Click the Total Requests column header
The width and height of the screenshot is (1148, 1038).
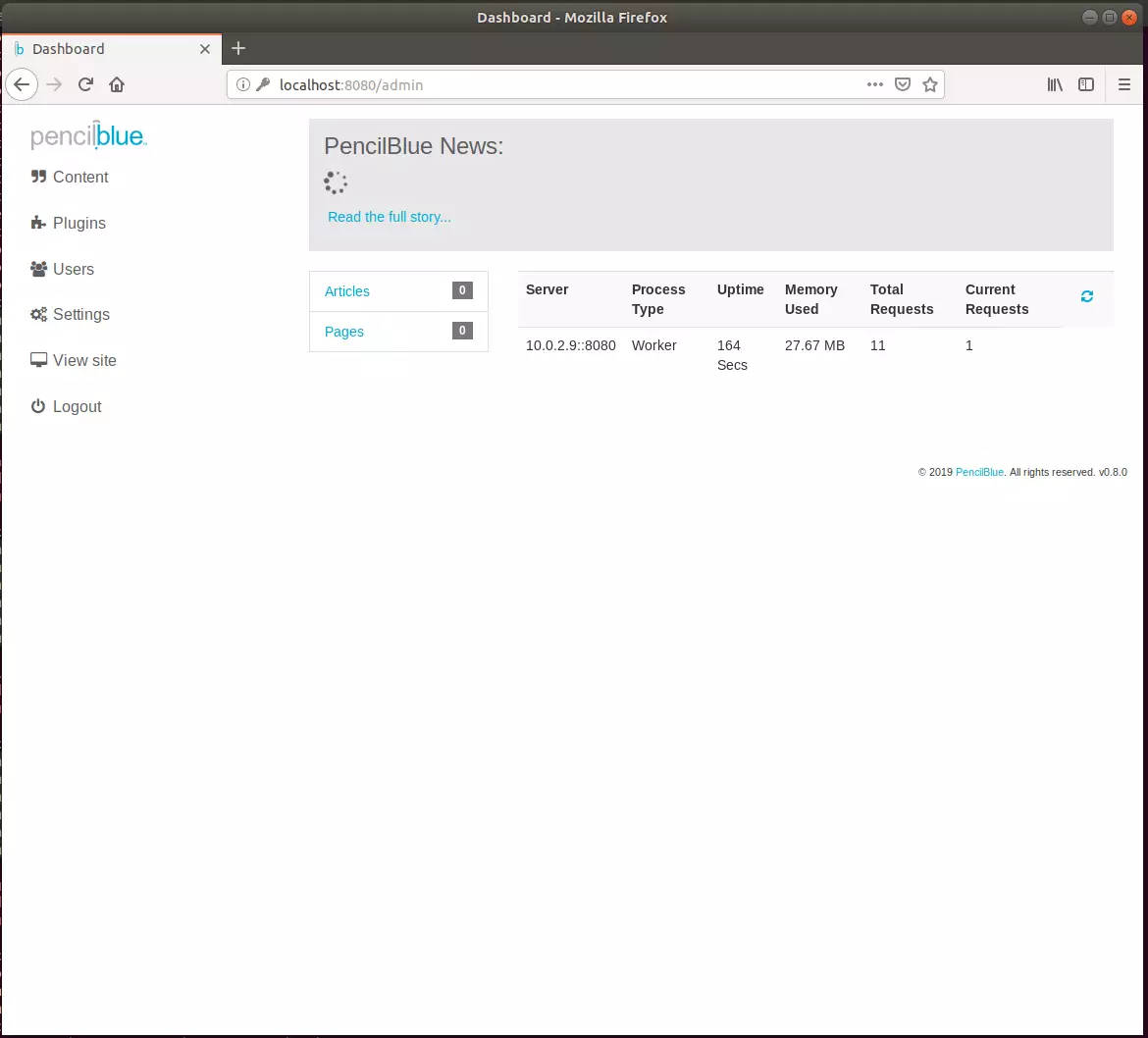tap(902, 299)
